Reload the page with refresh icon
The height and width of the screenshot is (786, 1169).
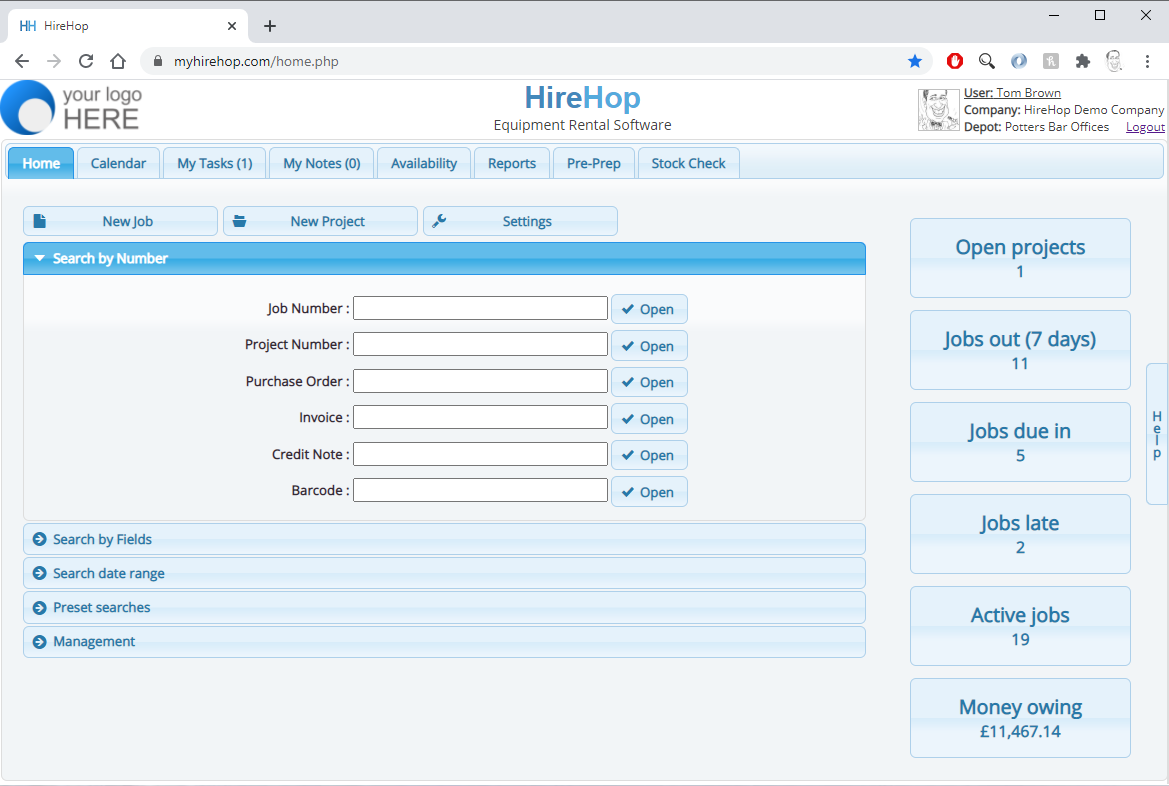click(x=86, y=61)
